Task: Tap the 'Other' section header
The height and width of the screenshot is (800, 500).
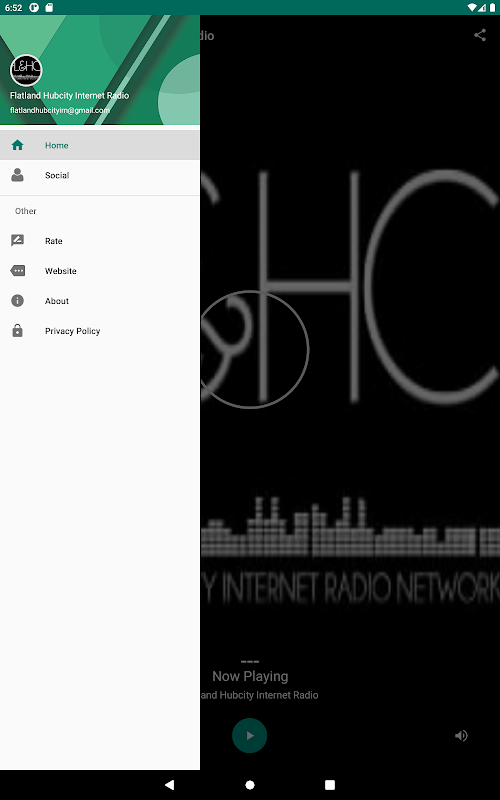Action: coord(26,211)
